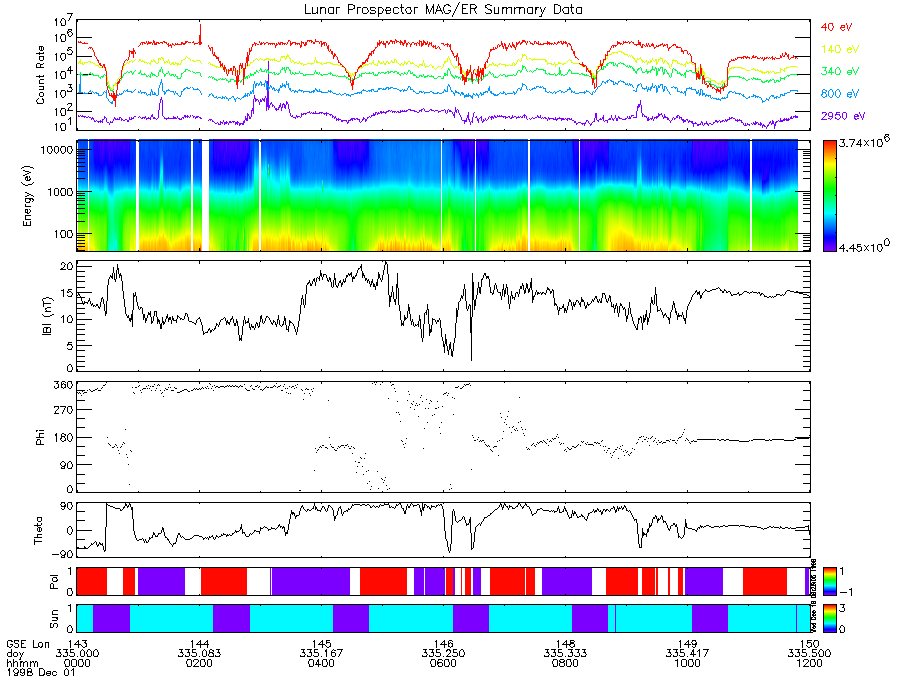This screenshot has width=900, height=700.
Task: Click the Phi panel axis label
Action: click(40, 437)
